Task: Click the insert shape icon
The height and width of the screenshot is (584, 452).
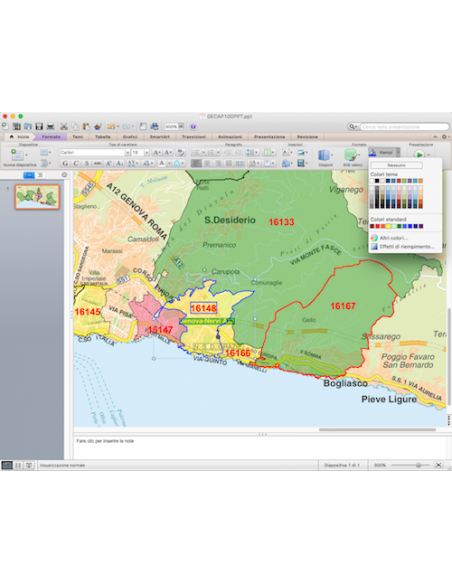Action: click(x=286, y=163)
